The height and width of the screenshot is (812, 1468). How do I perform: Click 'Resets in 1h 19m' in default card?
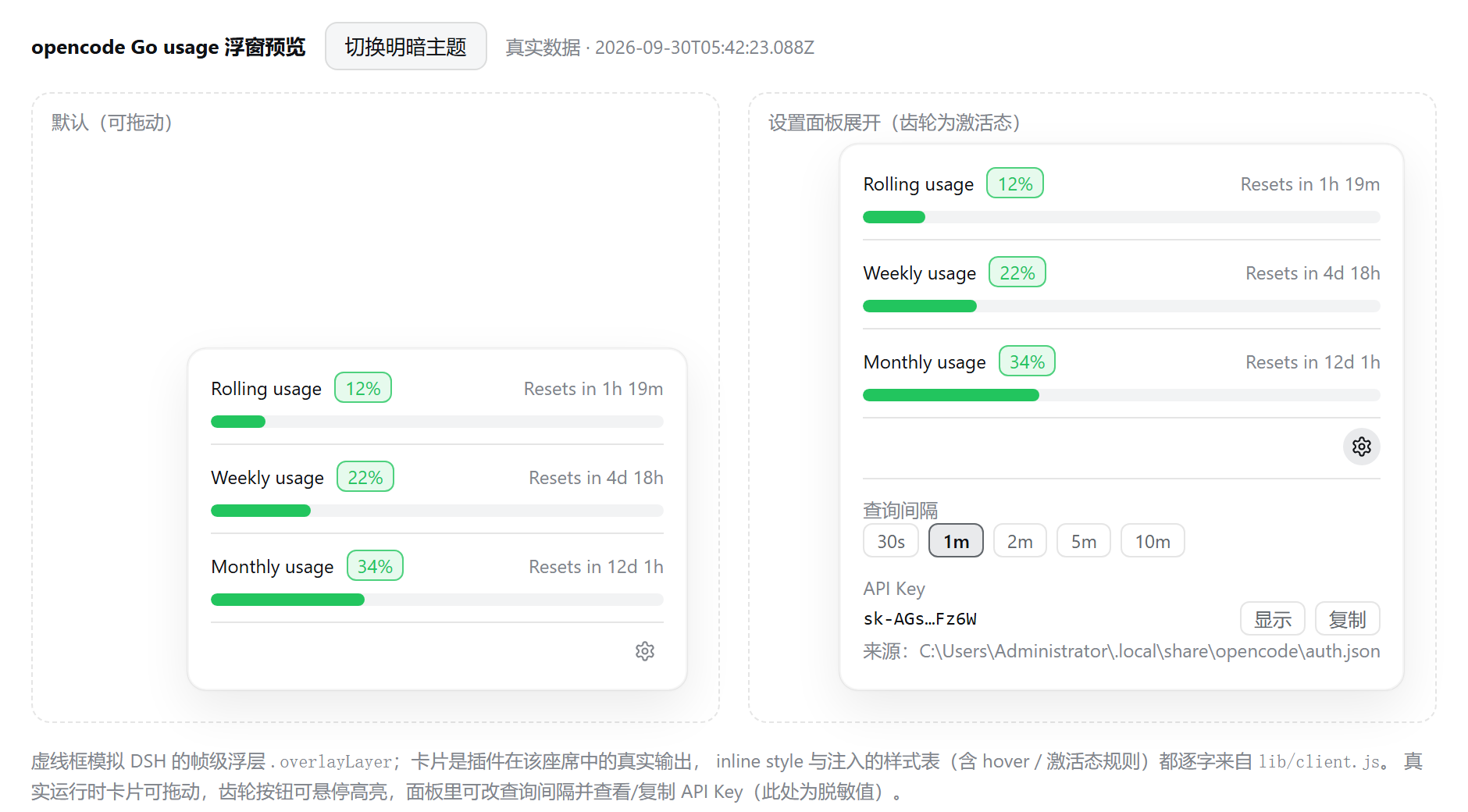[x=593, y=389]
